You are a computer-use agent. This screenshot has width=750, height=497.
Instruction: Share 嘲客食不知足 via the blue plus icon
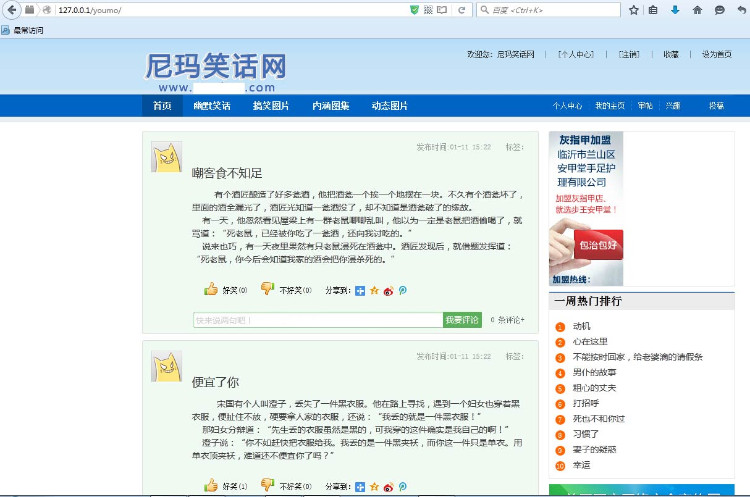point(360,291)
